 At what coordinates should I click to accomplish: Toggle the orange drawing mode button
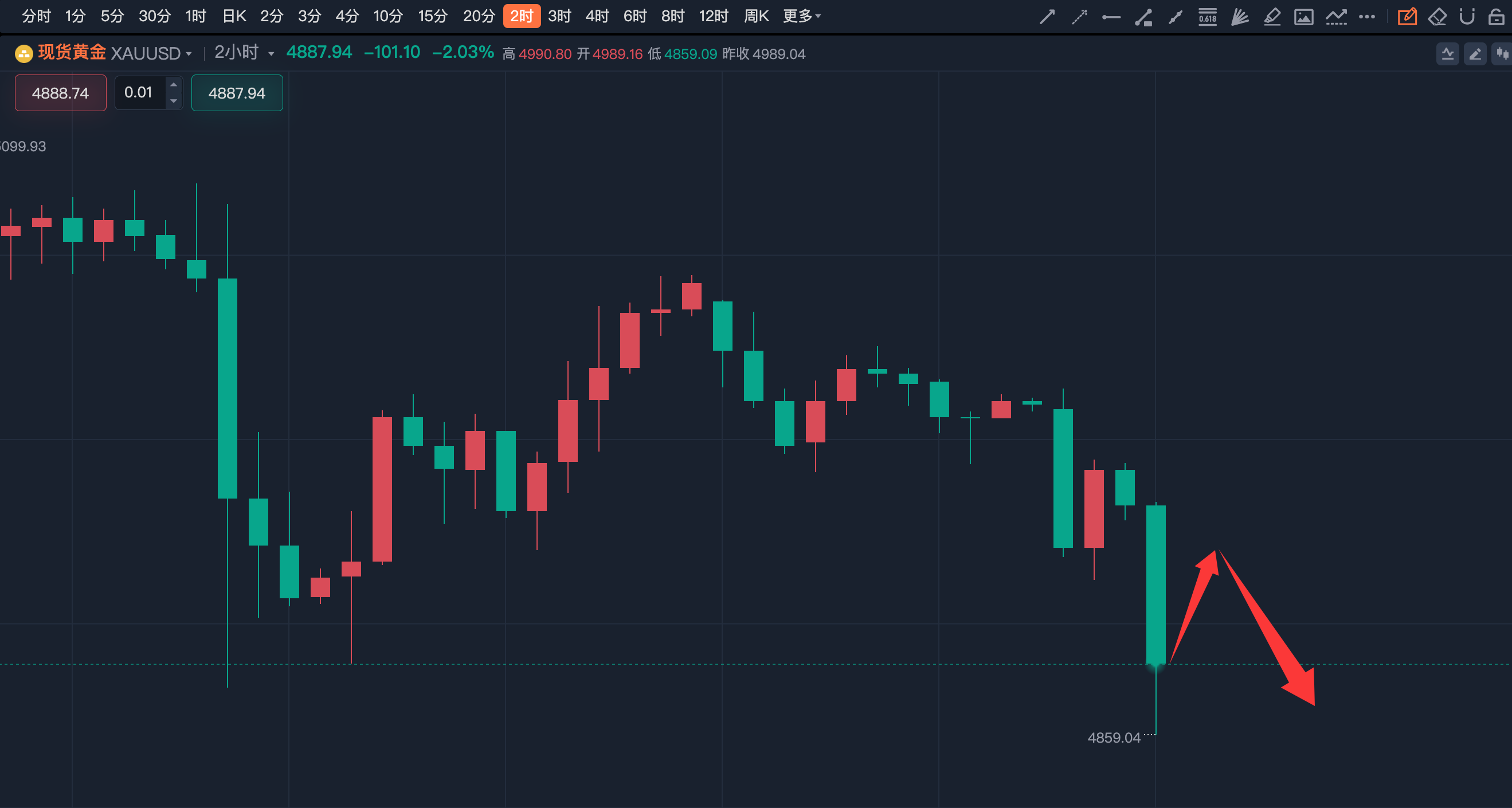pyautogui.click(x=1407, y=17)
